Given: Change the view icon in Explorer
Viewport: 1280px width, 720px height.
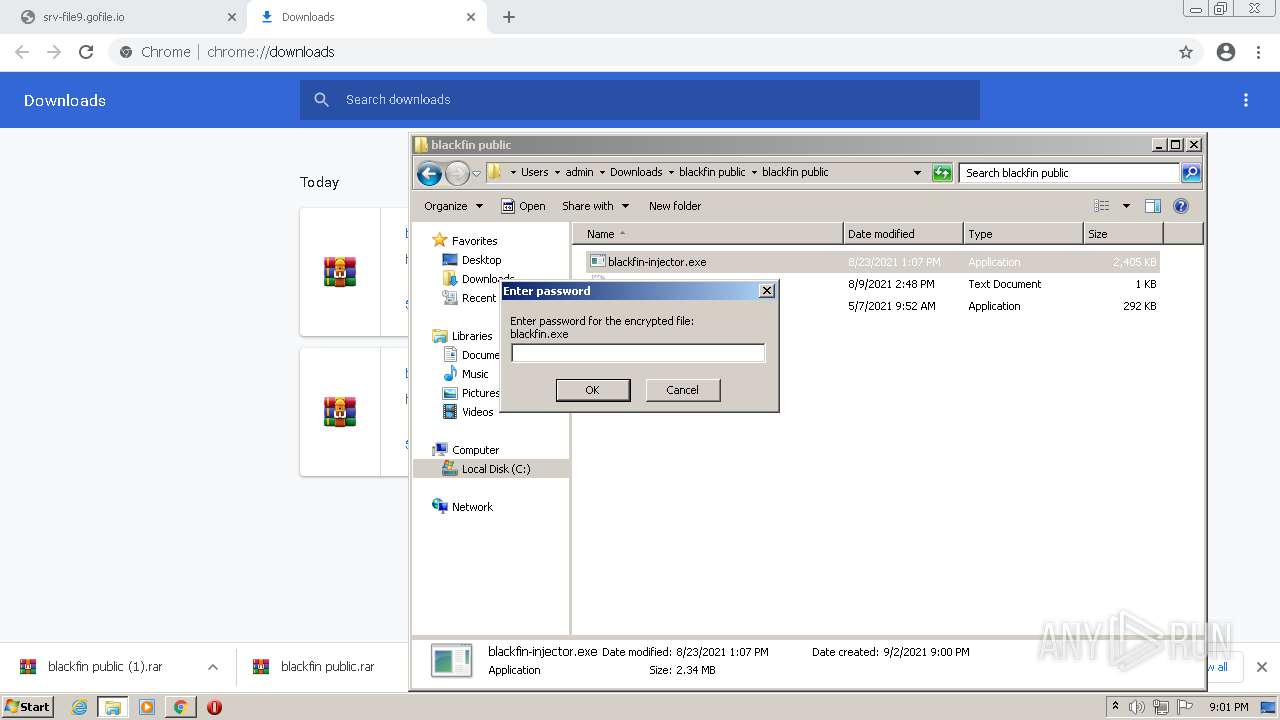Looking at the screenshot, I should (1102, 206).
